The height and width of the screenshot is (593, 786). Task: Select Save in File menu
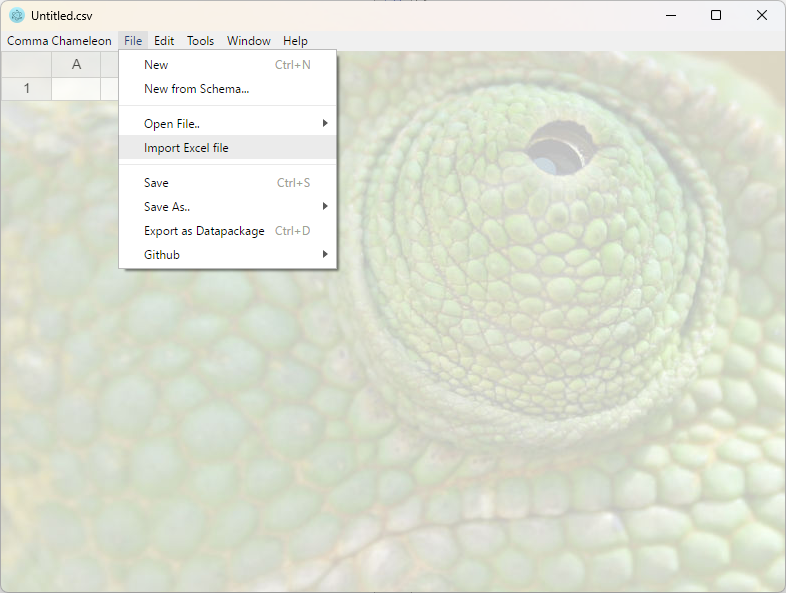[228, 182]
